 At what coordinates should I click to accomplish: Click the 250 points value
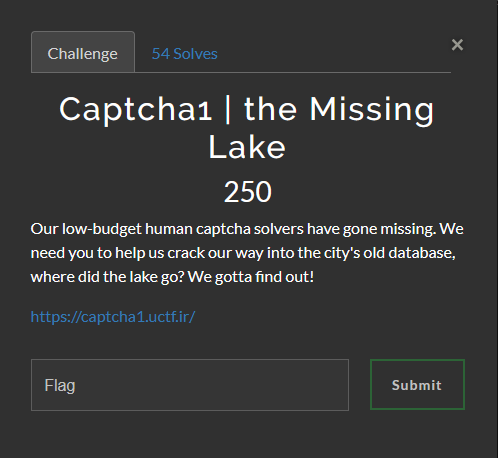[248, 192]
